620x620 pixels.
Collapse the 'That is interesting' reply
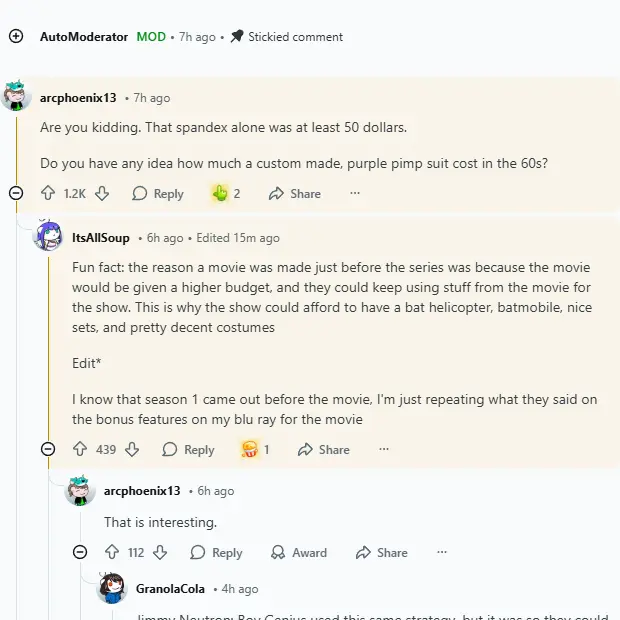tap(80, 552)
